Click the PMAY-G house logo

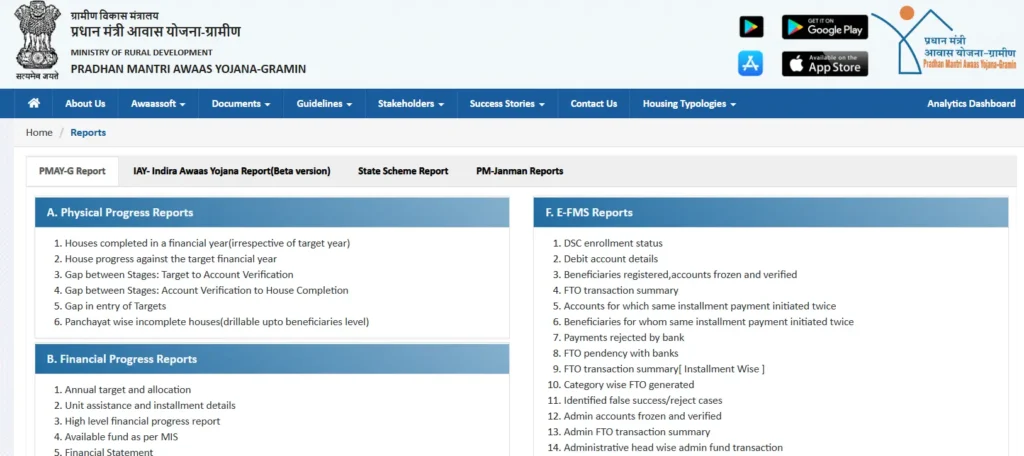(945, 41)
